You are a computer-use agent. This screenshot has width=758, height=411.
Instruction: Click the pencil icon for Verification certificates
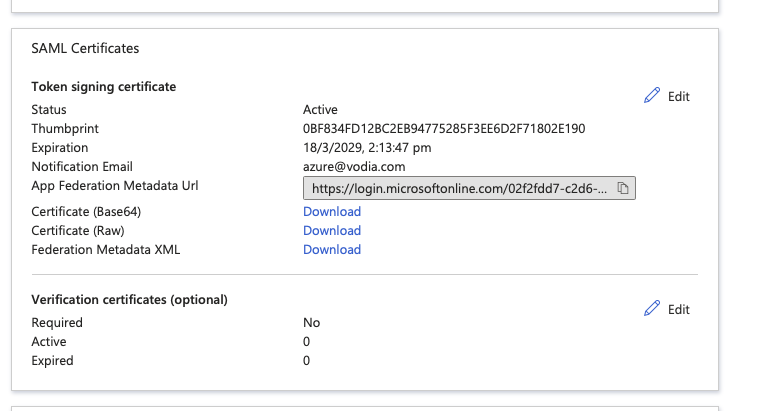point(652,309)
